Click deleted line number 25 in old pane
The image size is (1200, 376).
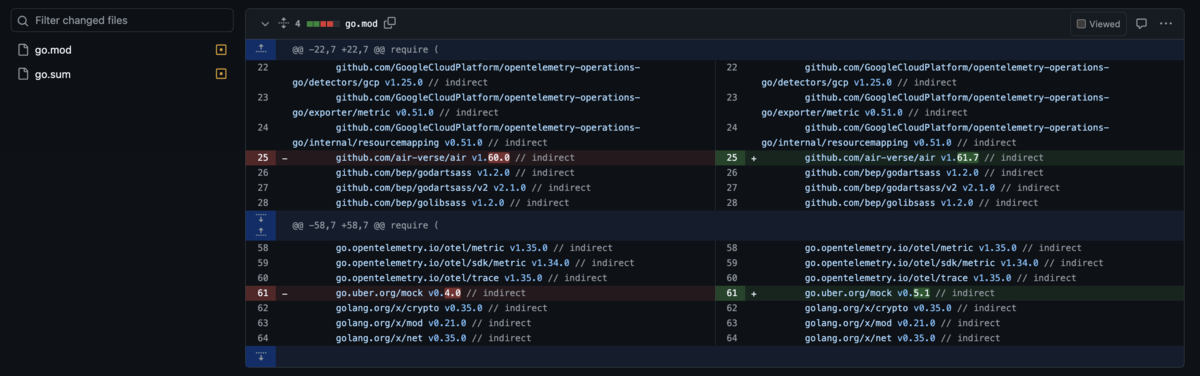click(262, 158)
